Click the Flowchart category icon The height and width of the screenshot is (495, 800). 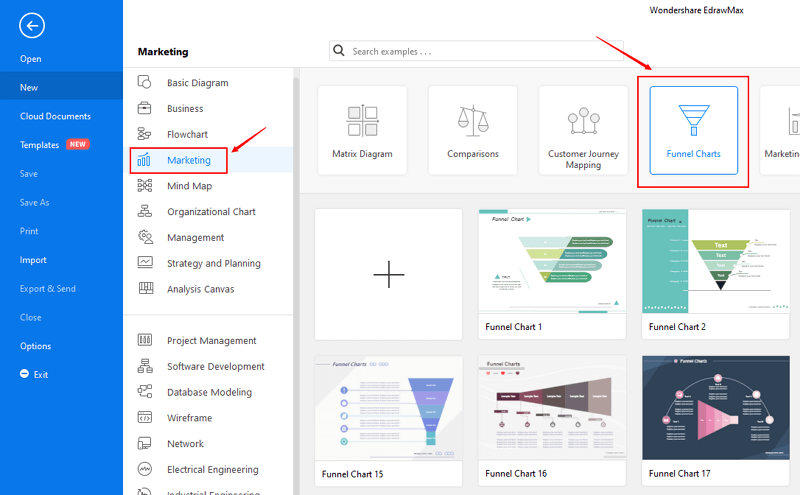(x=144, y=134)
